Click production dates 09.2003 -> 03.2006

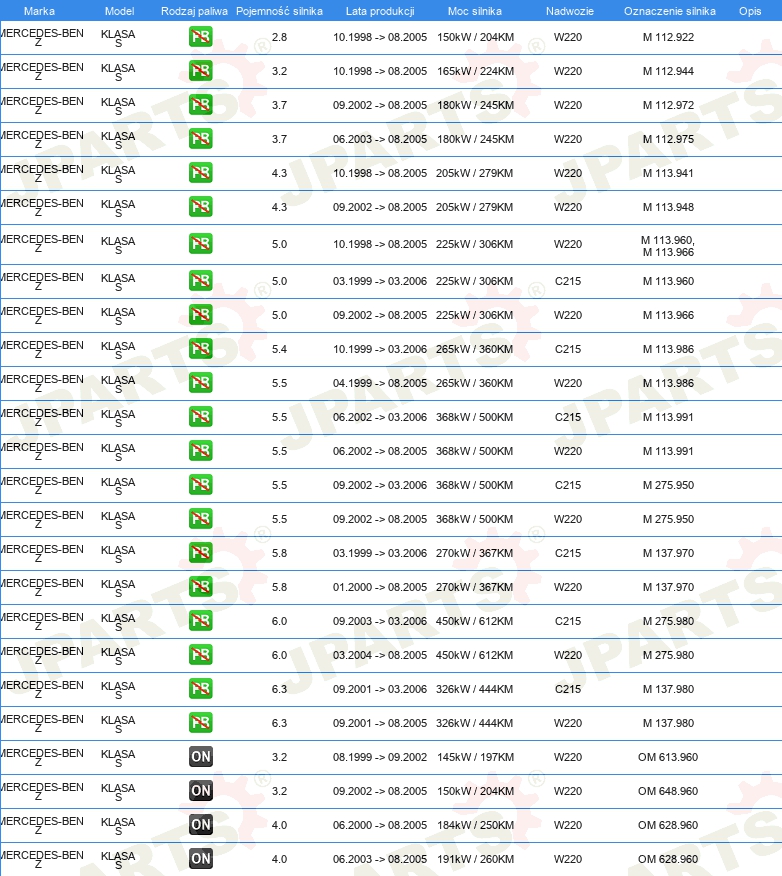pyautogui.click(x=380, y=621)
